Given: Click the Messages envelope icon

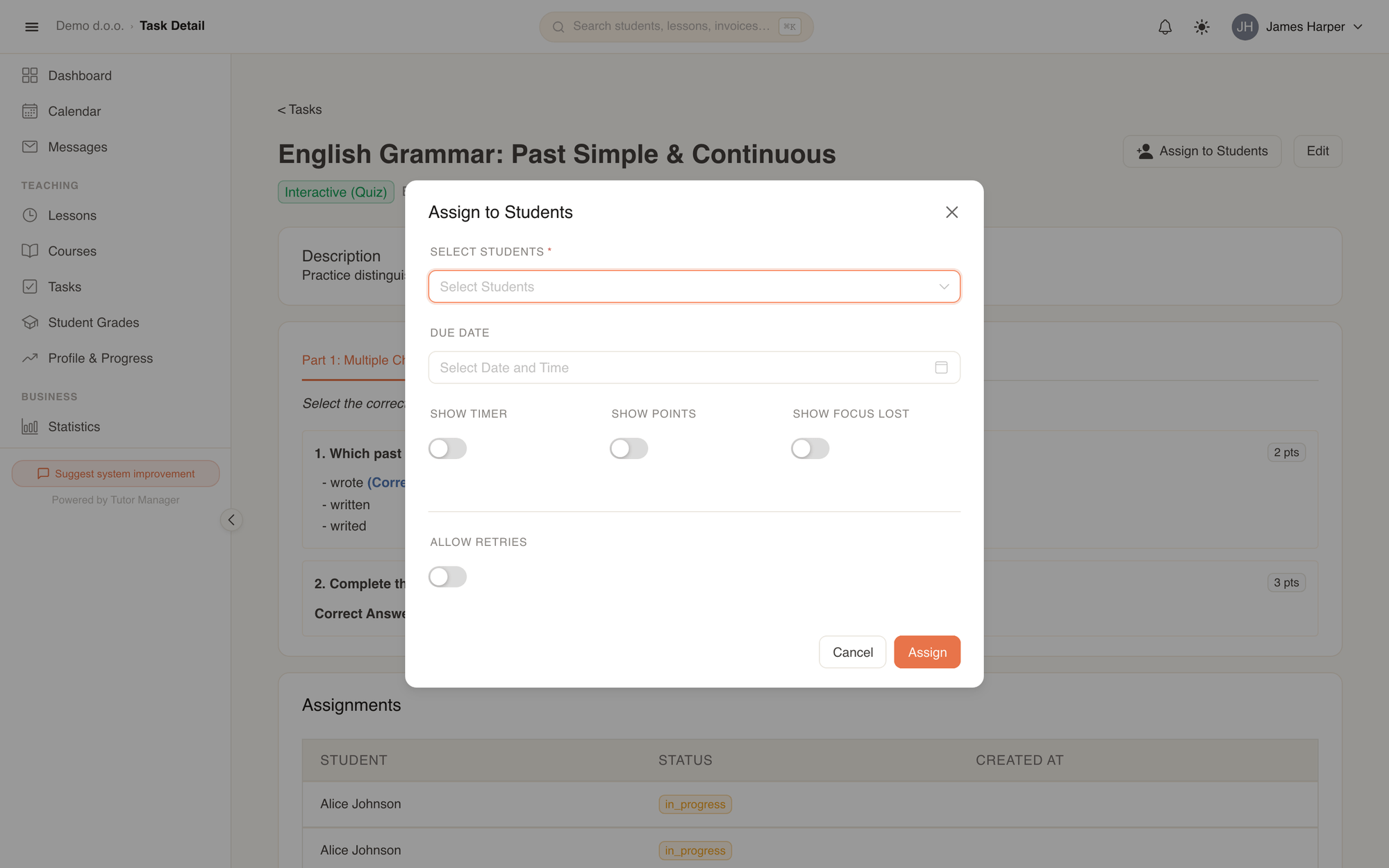Looking at the screenshot, I should [30, 147].
